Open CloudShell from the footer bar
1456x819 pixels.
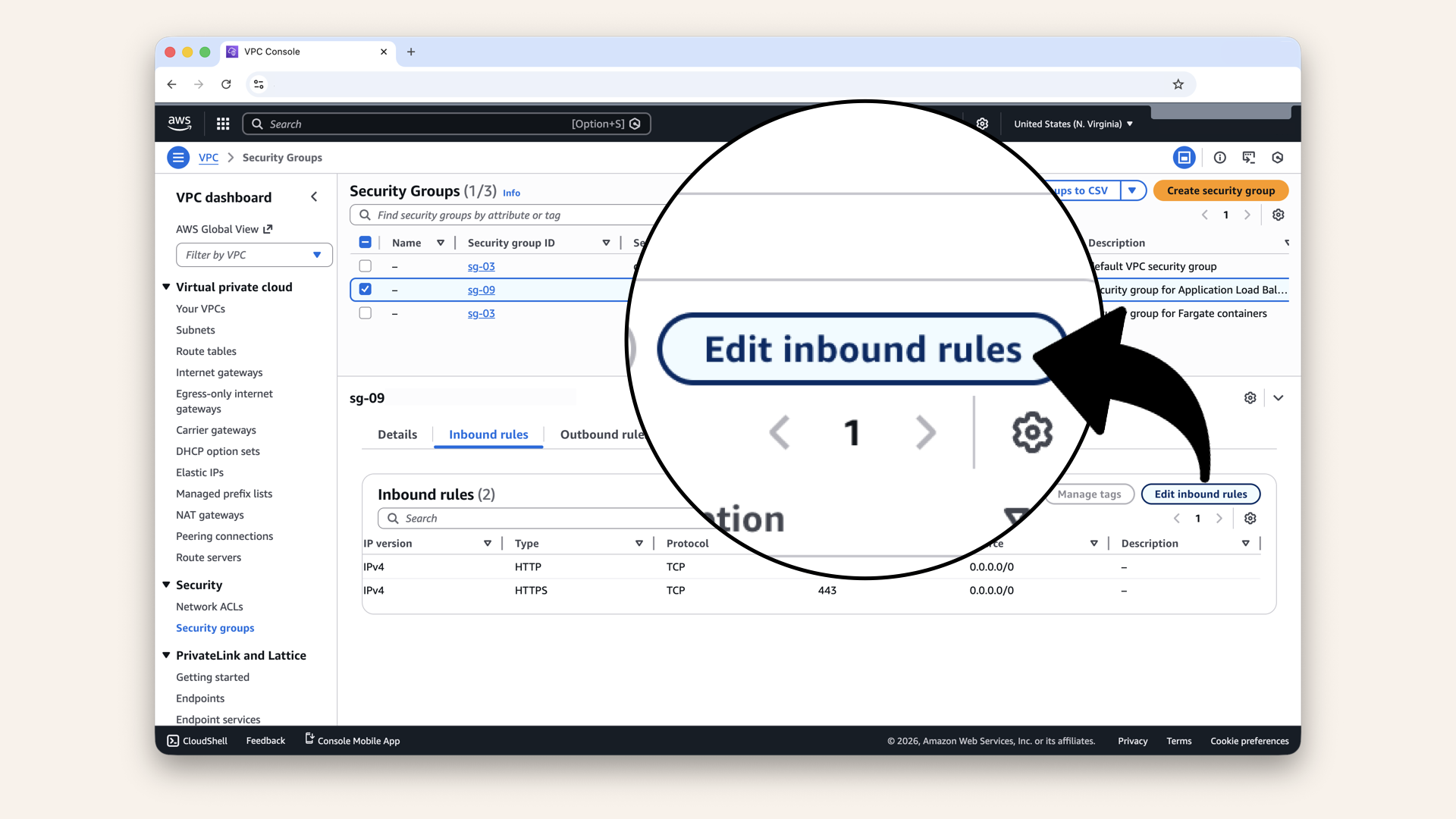click(x=197, y=741)
